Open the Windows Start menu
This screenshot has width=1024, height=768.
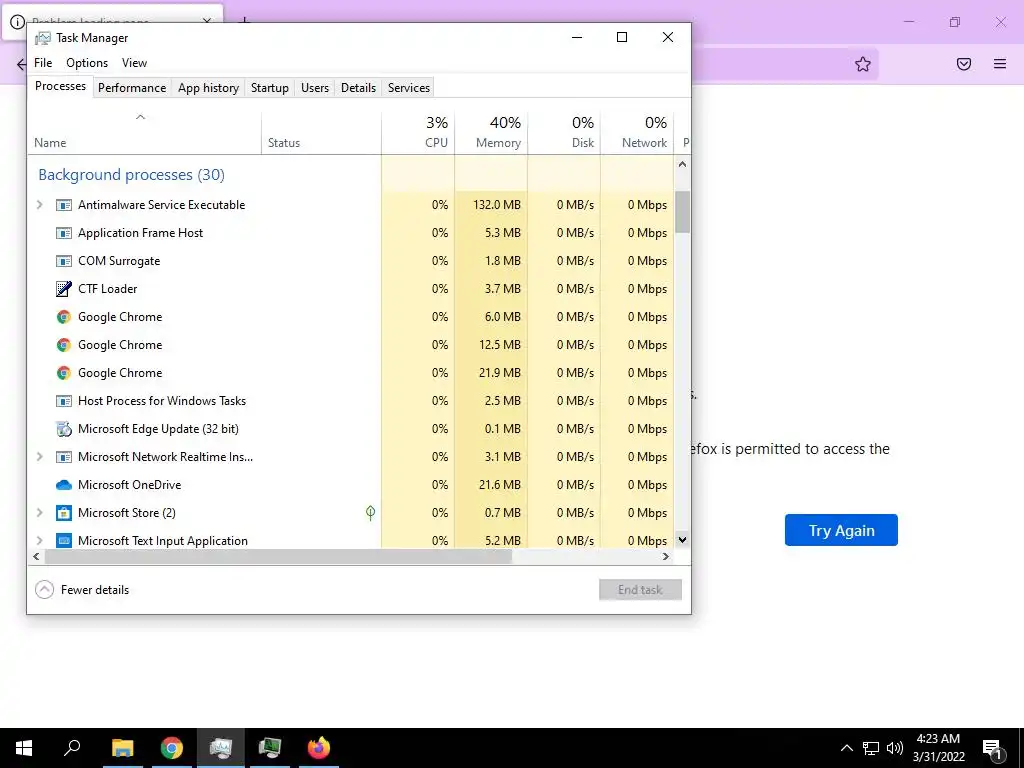click(24, 748)
